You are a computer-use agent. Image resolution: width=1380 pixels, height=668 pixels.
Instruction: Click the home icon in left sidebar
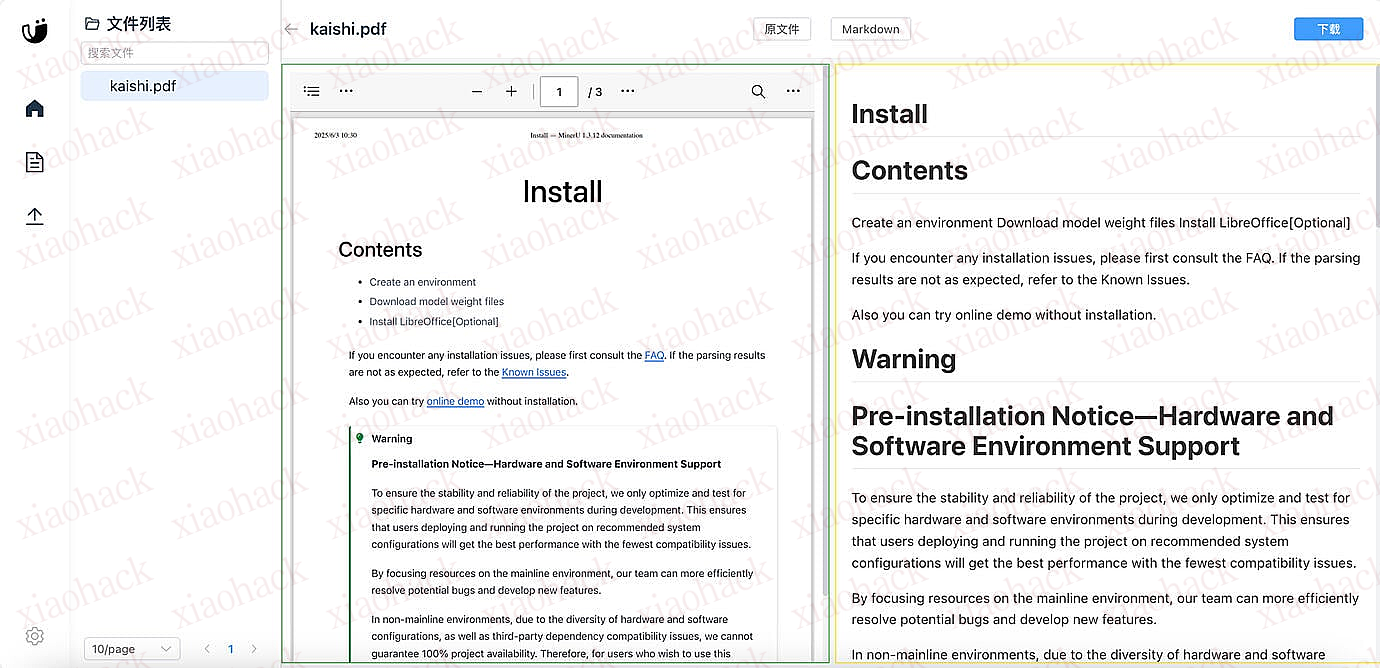click(35, 108)
